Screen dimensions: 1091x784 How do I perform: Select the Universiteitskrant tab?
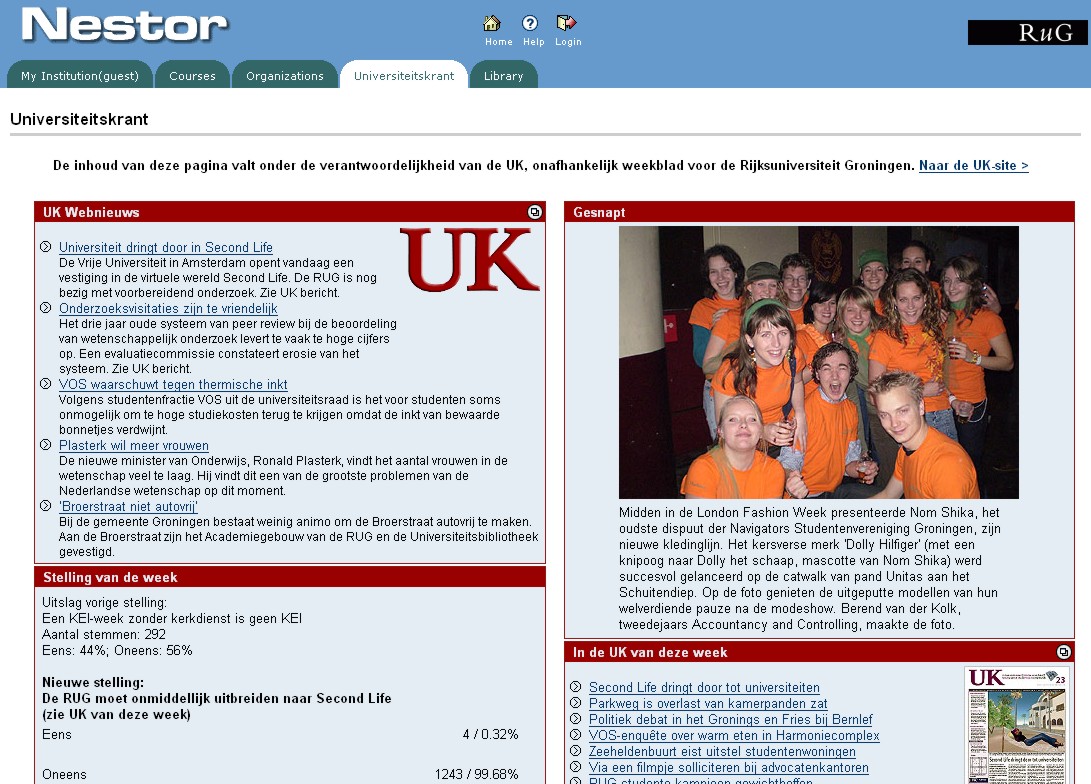coord(404,75)
